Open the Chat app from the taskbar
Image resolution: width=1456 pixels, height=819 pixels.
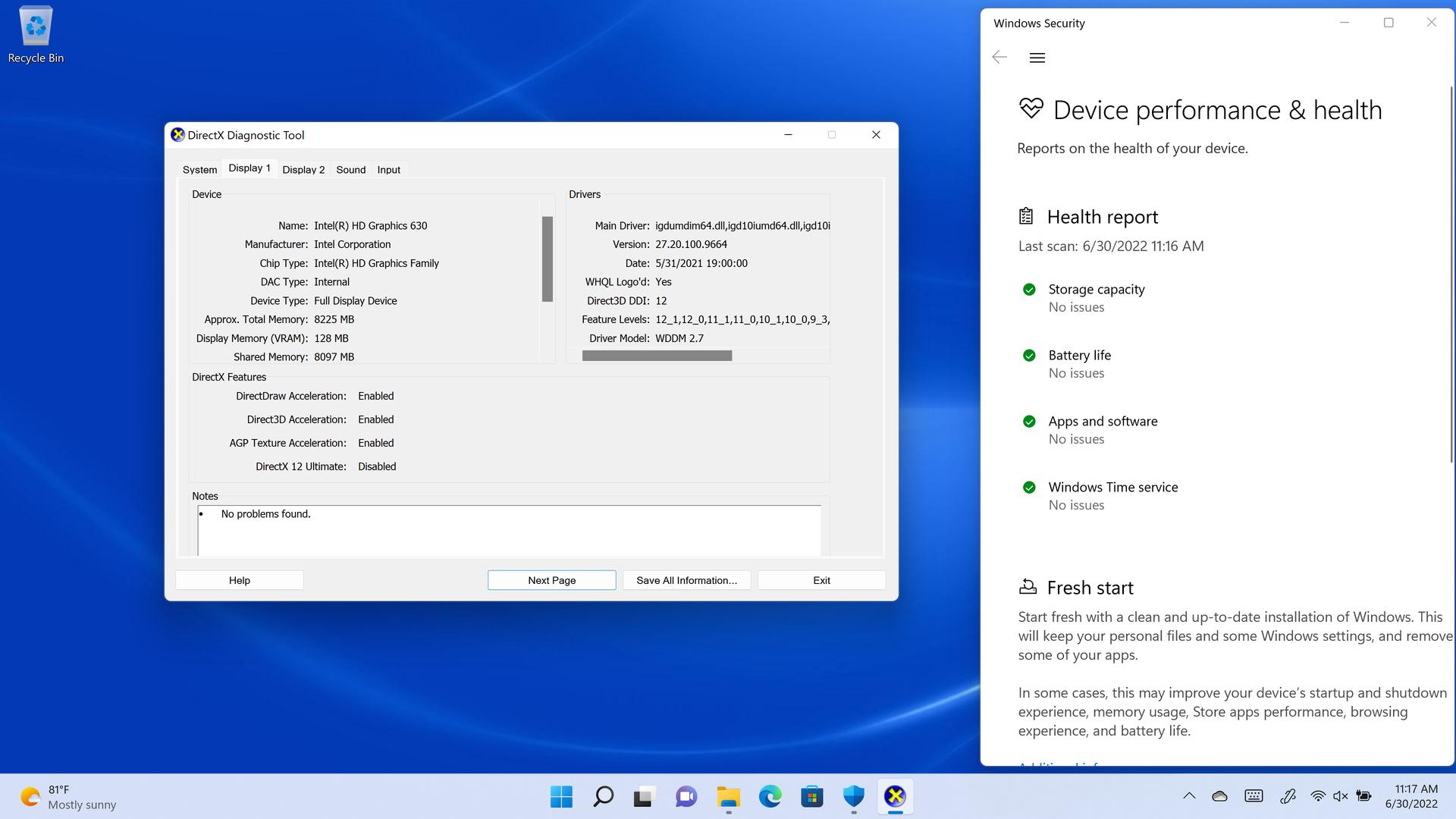click(686, 796)
